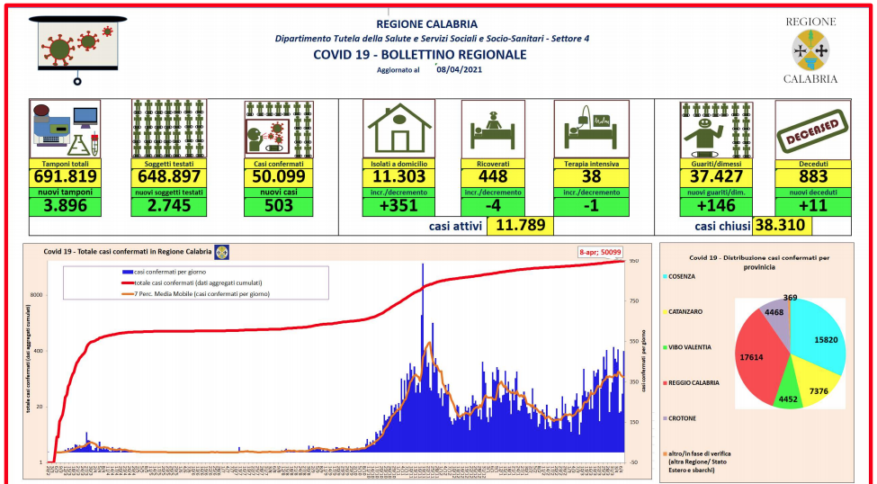Click the Cosenza cyan legend swatch

[x=664, y=276]
